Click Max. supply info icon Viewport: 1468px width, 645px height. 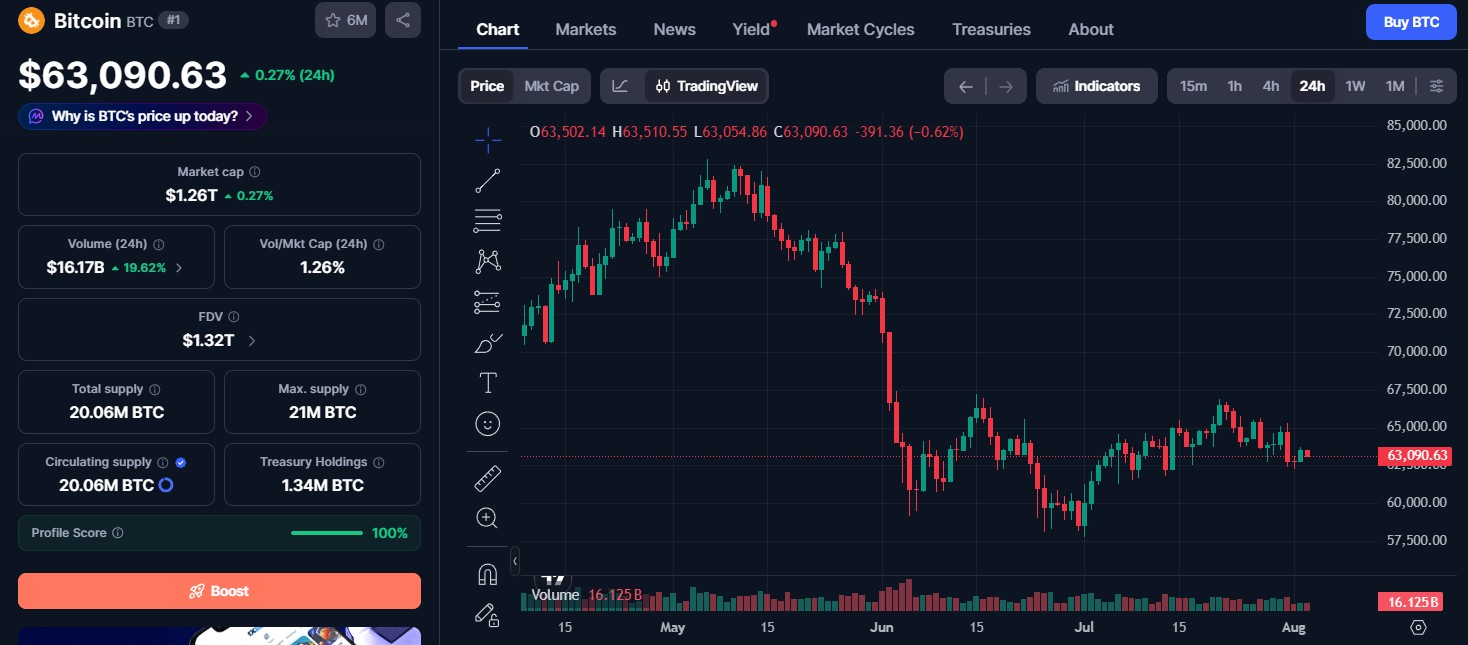tap(361, 390)
